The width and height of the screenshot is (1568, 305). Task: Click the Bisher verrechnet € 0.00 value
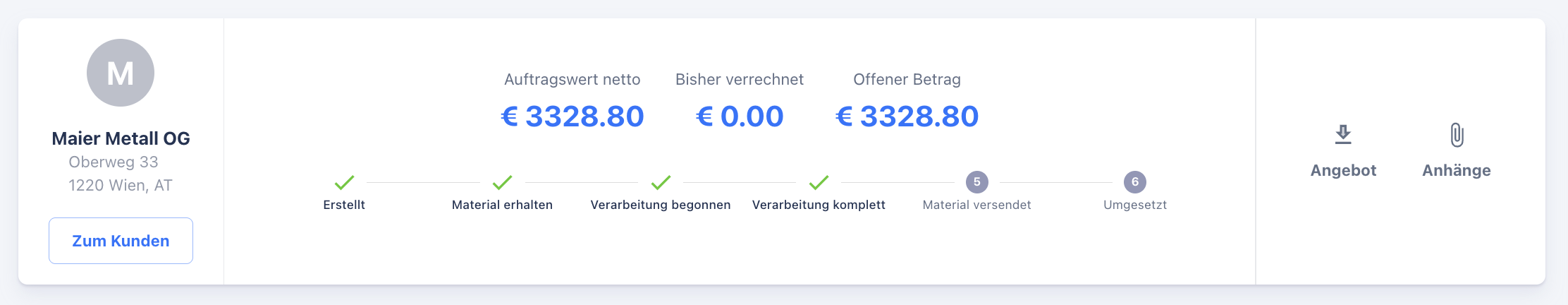740,116
